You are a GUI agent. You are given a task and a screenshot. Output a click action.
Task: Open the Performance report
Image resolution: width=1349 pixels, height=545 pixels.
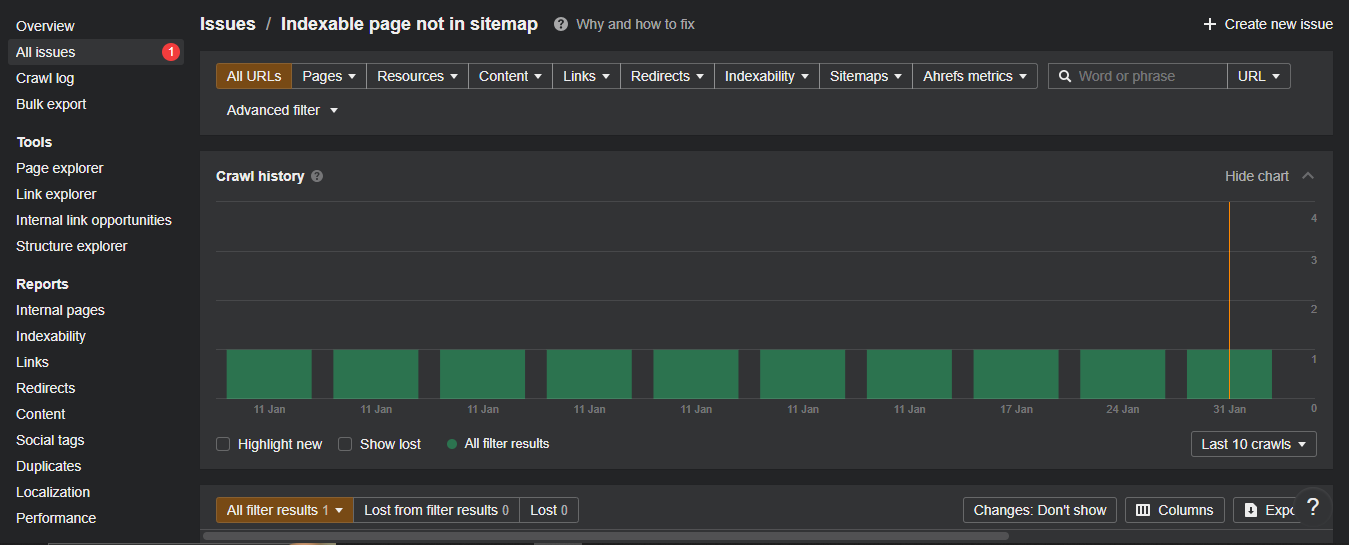pos(56,518)
